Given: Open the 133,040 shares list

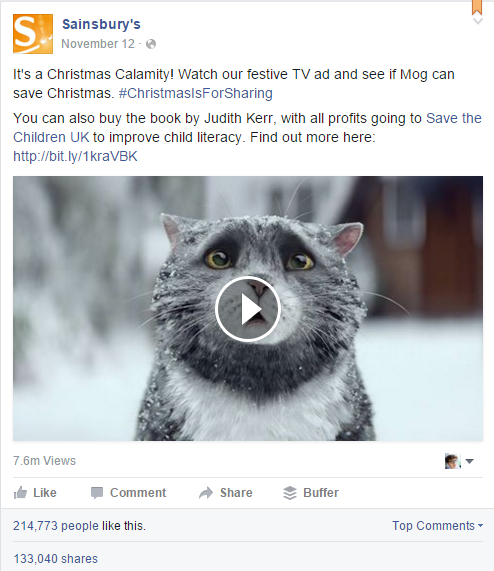Looking at the screenshot, I should pos(56,558).
